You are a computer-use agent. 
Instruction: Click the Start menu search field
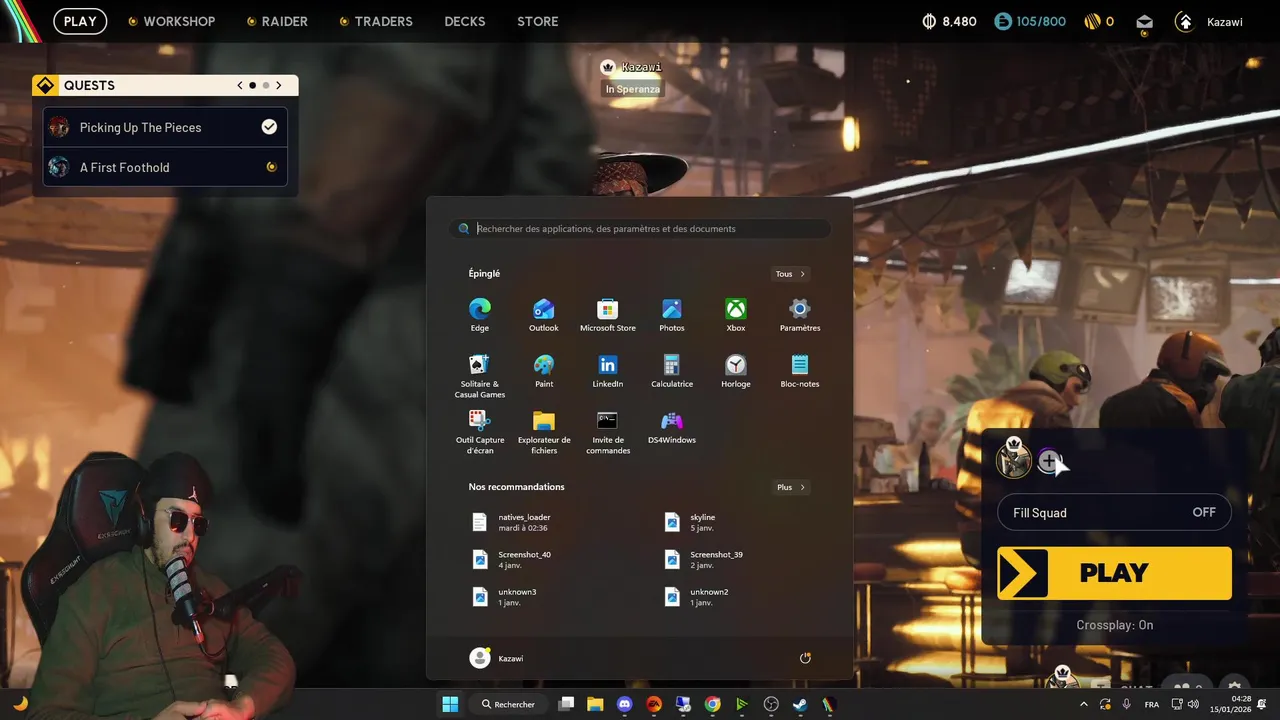tap(640, 228)
